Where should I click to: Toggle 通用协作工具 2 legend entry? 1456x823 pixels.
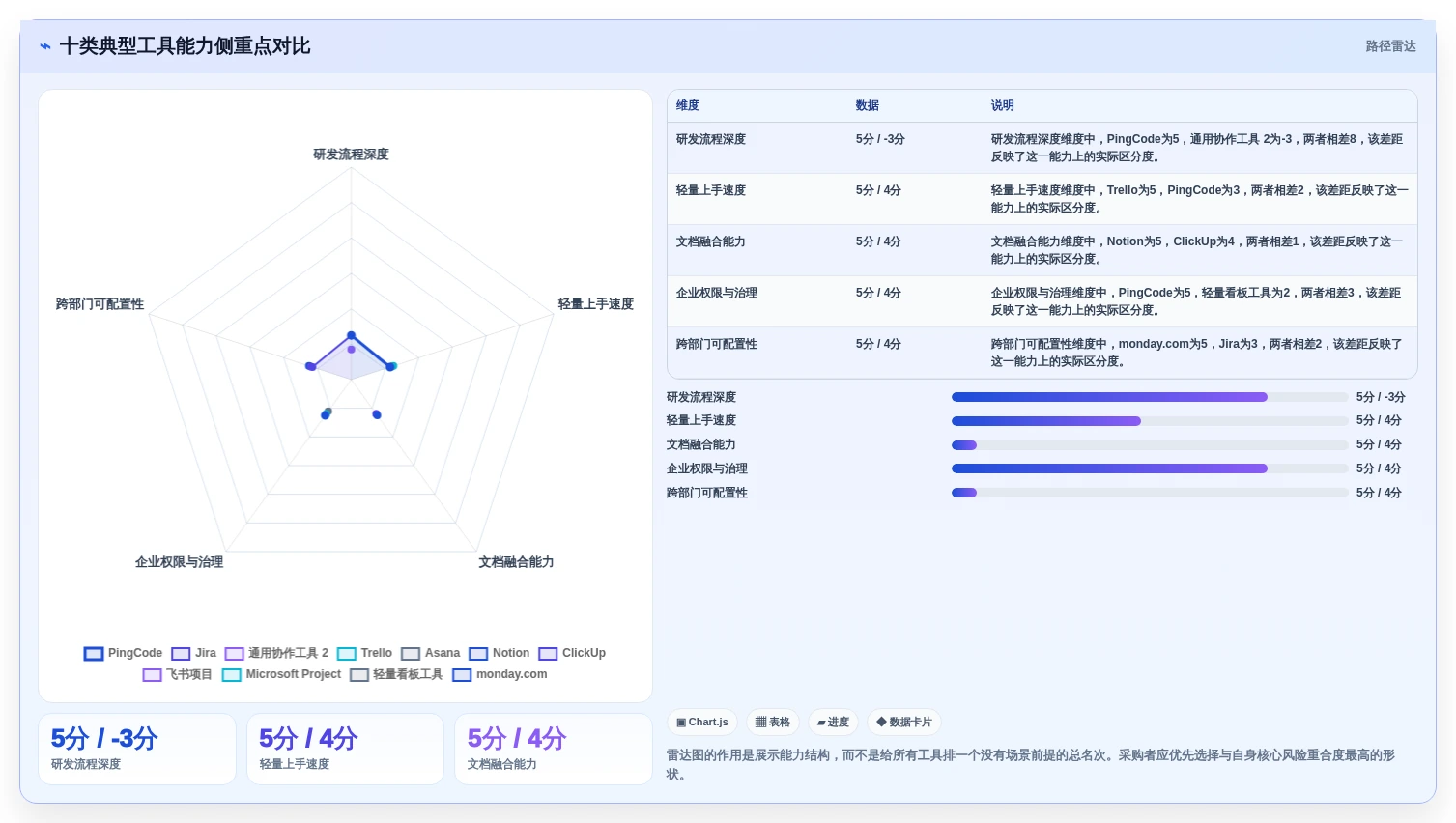pos(276,653)
